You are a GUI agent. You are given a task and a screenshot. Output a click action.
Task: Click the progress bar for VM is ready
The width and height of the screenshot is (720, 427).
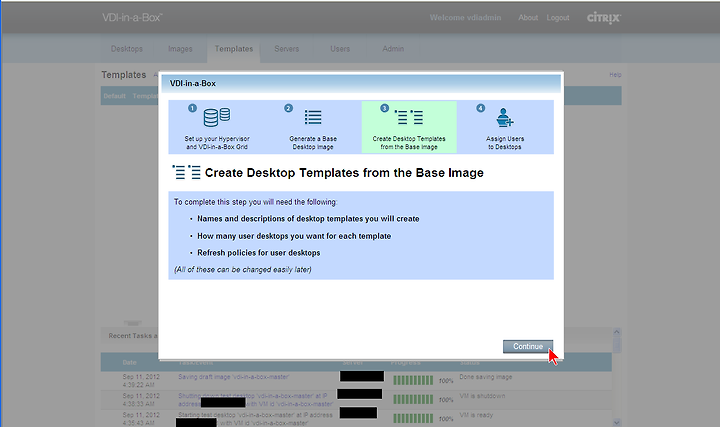click(x=413, y=418)
